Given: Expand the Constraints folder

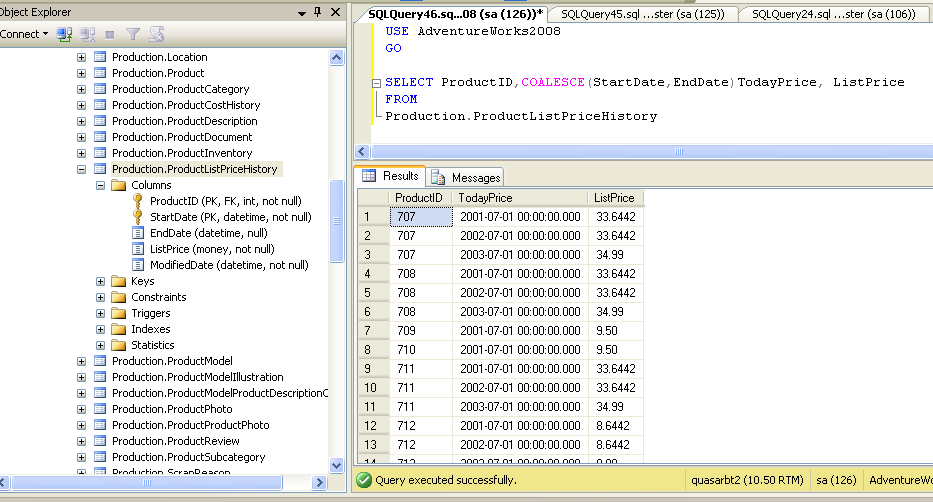Looking at the screenshot, I should pyautogui.click(x=101, y=297).
